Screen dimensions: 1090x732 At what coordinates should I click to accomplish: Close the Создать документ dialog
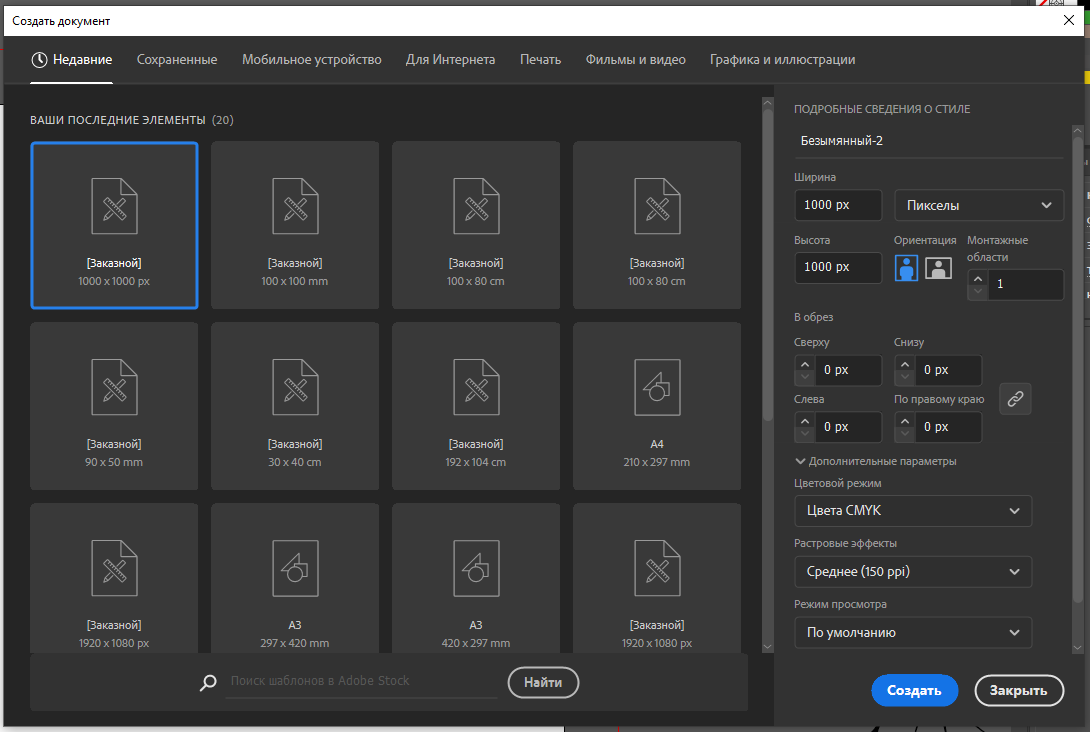pos(1069,20)
